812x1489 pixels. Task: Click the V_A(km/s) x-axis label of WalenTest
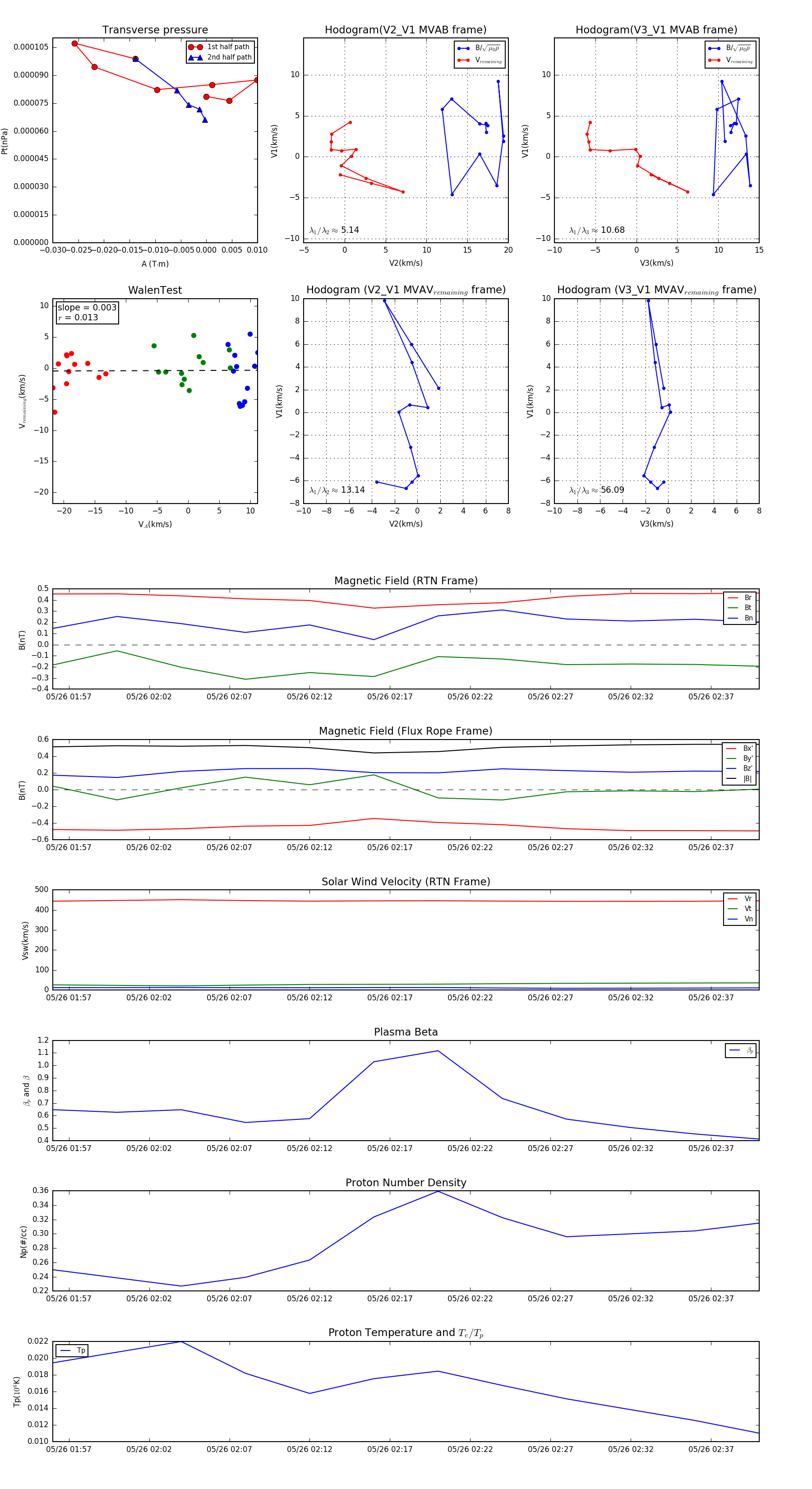155,524
